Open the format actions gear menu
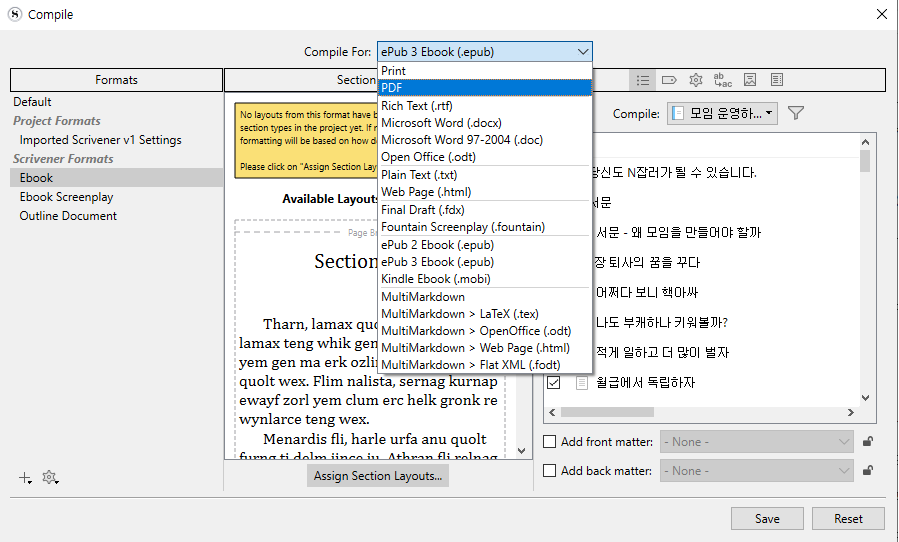This screenshot has width=899, height=542. (x=50, y=477)
